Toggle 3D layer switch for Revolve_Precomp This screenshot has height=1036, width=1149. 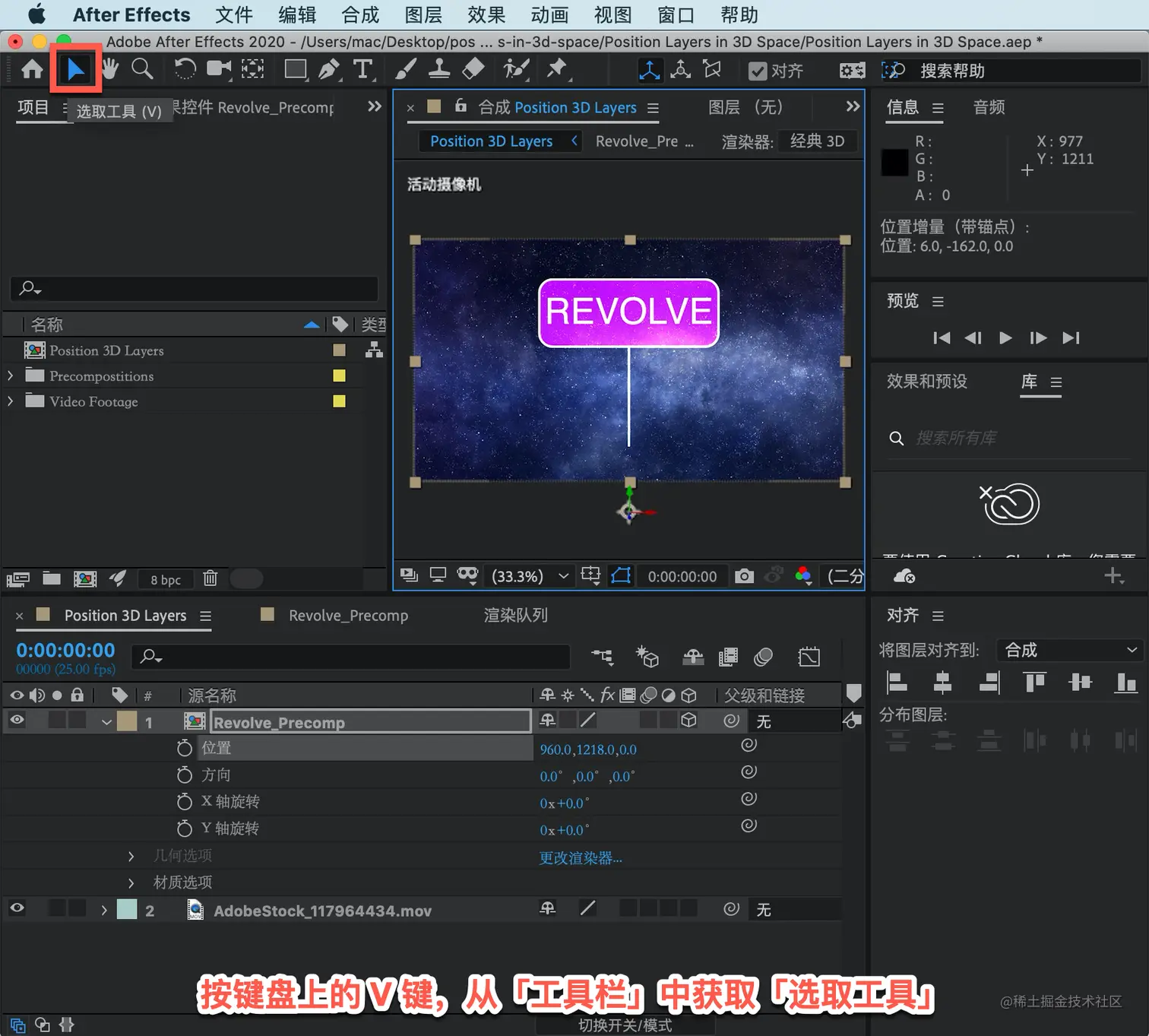tap(688, 720)
